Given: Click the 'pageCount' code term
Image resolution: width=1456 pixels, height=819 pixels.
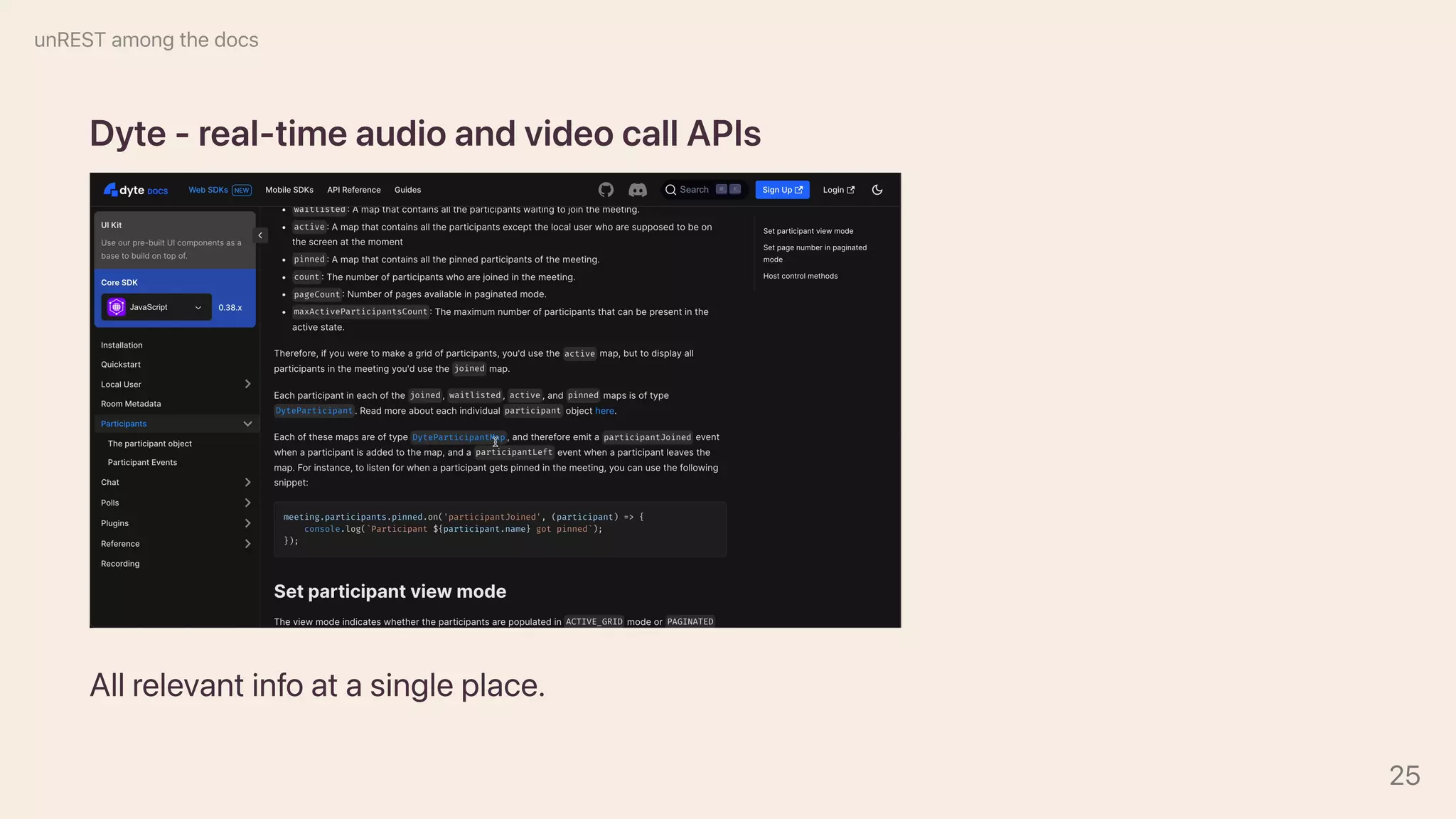Looking at the screenshot, I should pyautogui.click(x=317, y=294).
